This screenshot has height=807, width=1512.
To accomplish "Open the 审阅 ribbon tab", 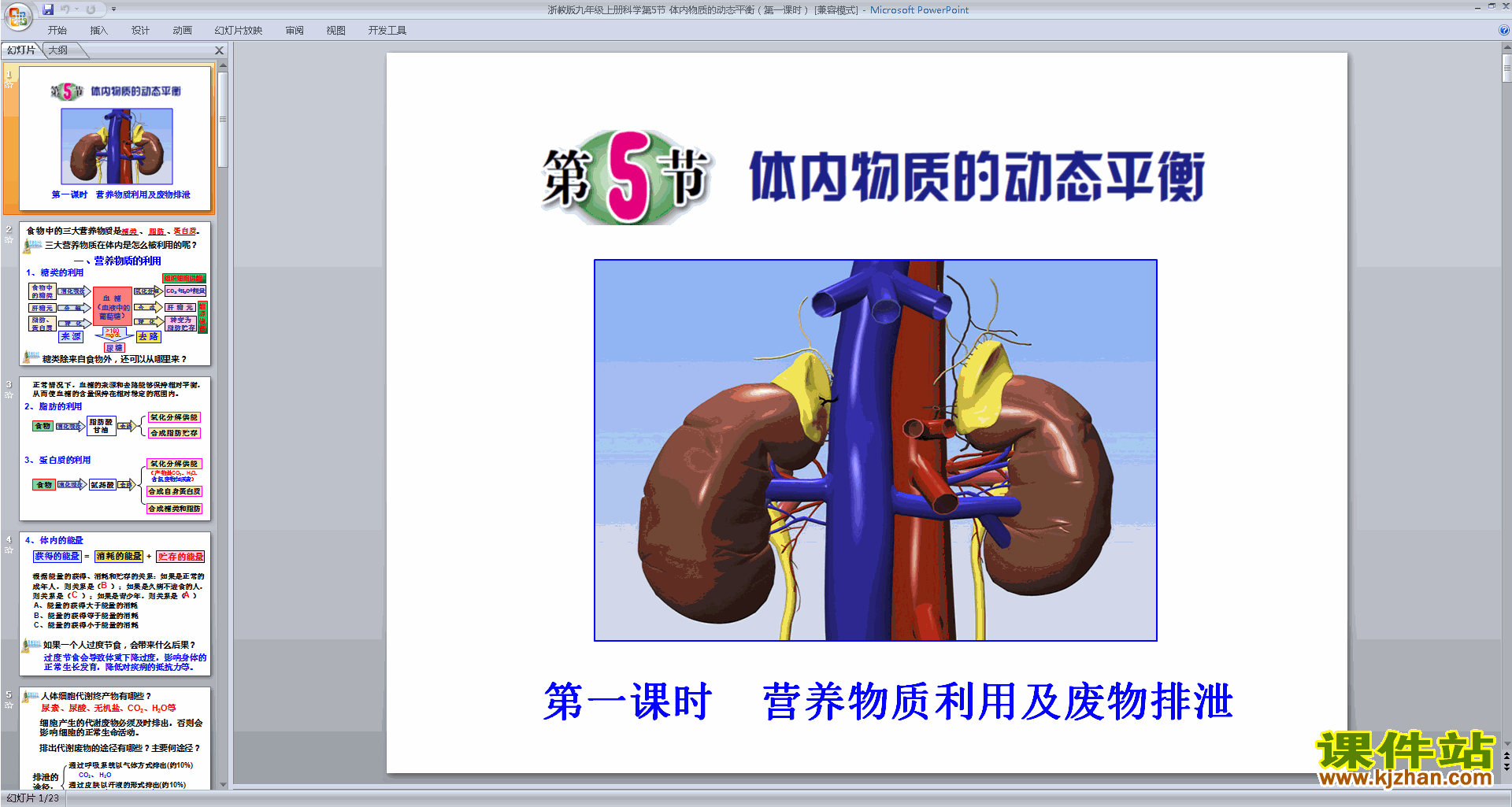I will (295, 30).
